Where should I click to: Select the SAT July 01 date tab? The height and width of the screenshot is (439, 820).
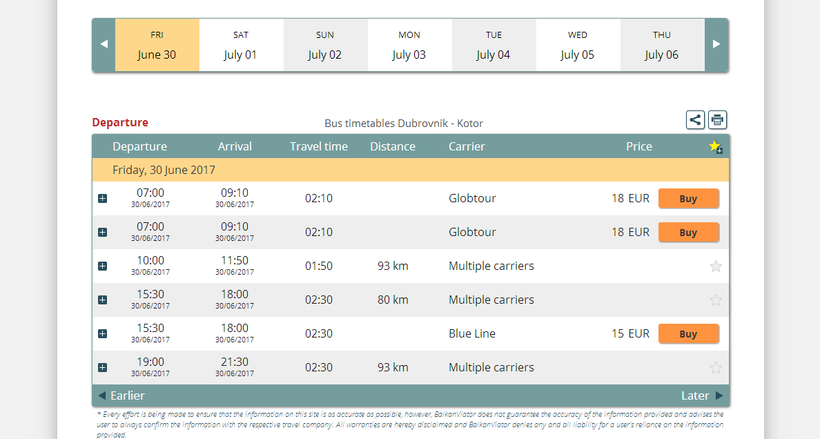[x=241, y=45]
